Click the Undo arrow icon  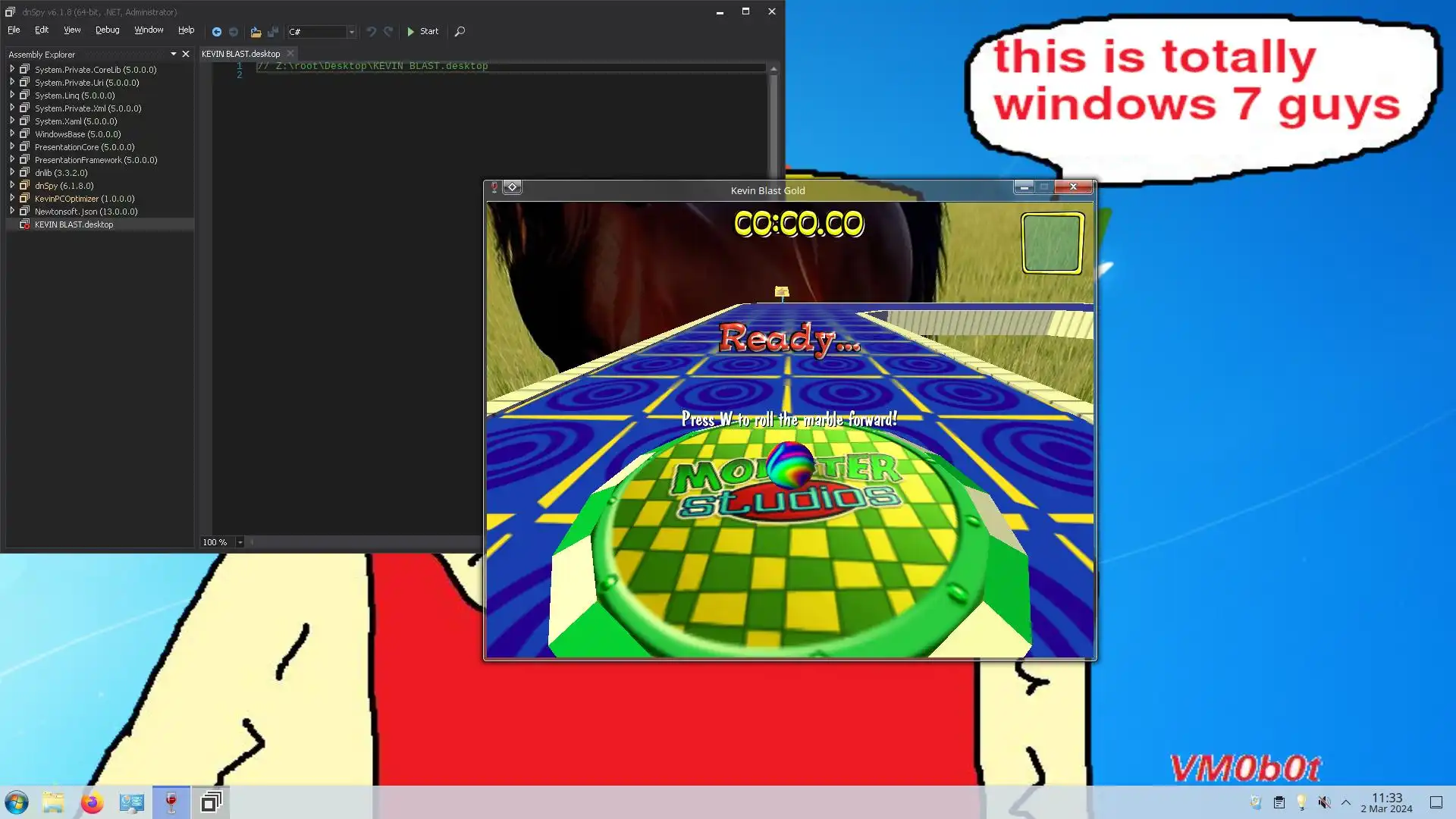(x=371, y=32)
